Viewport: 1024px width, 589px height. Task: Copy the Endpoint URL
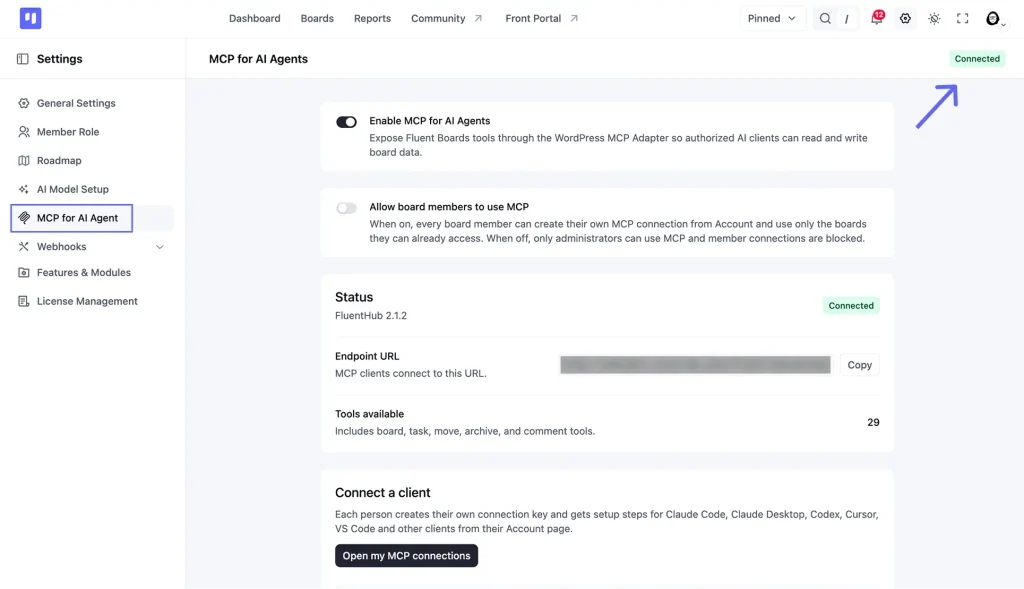point(859,365)
